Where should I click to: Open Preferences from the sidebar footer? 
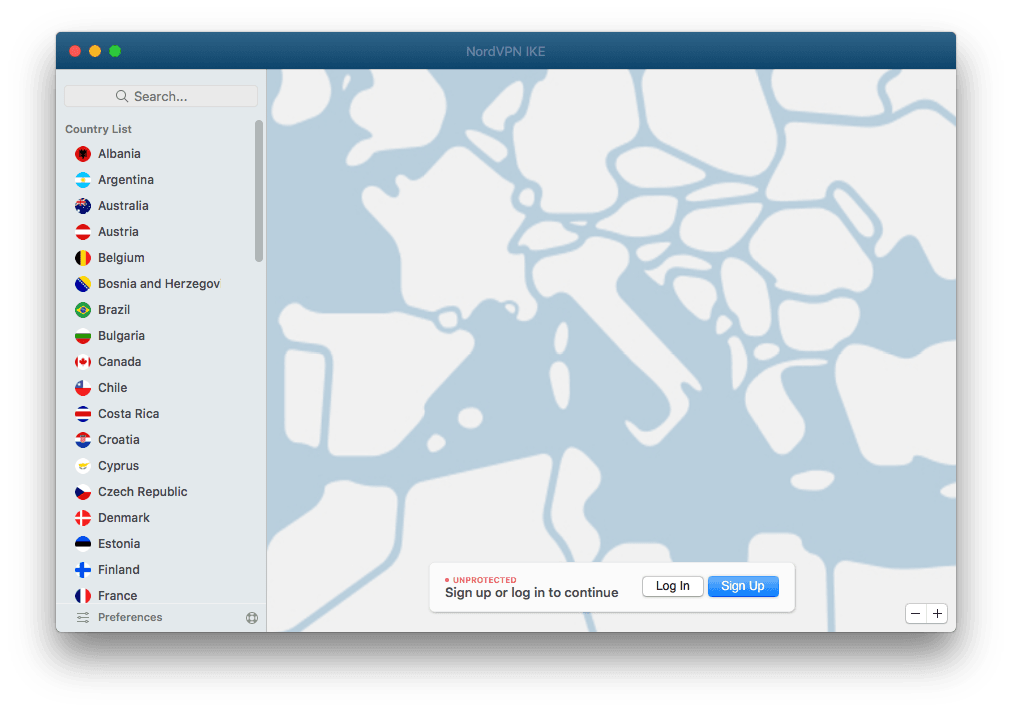click(x=129, y=618)
